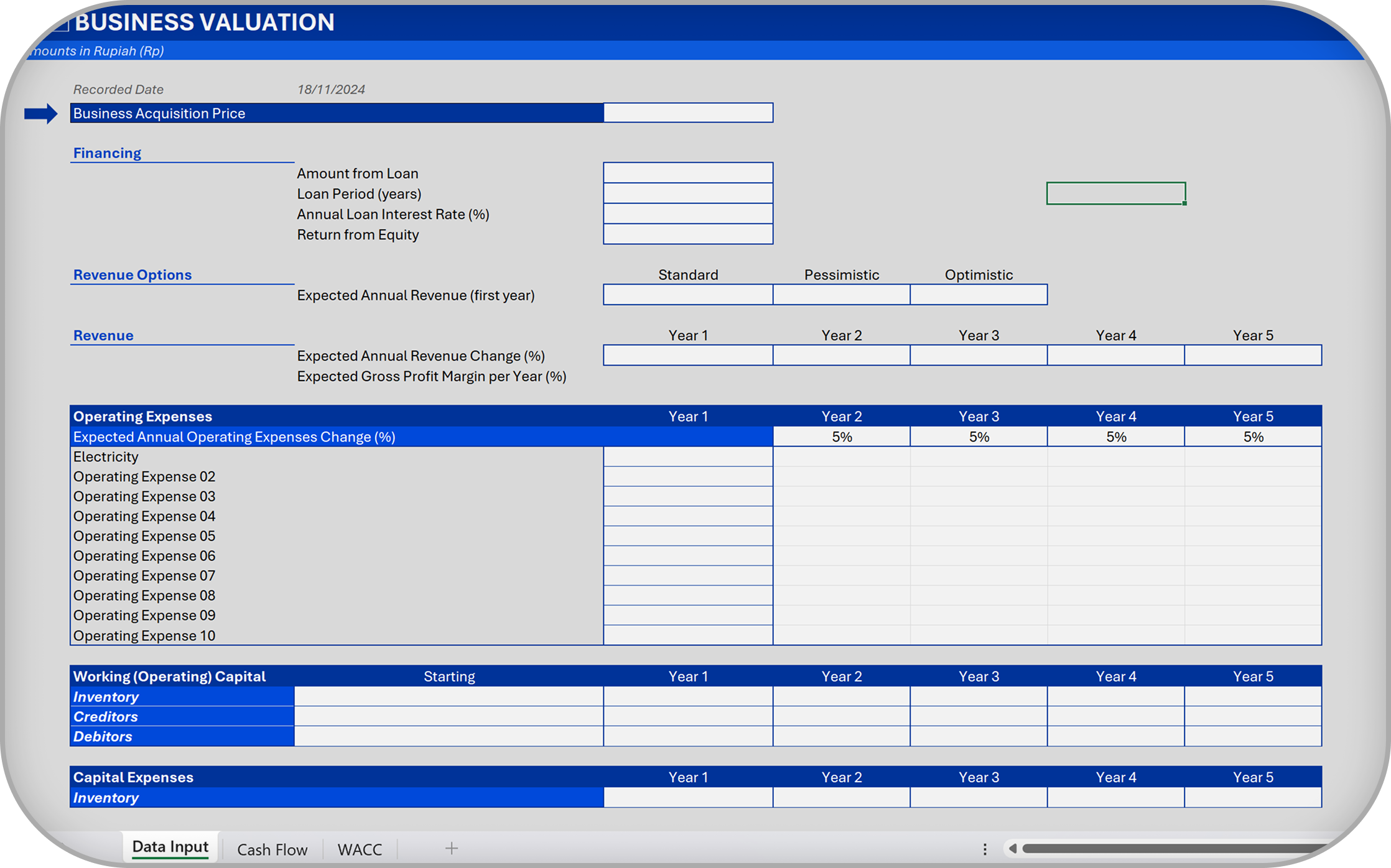Click the Loan Period (years) input cell
The width and height of the screenshot is (1391, 868).
pos(688,193)
